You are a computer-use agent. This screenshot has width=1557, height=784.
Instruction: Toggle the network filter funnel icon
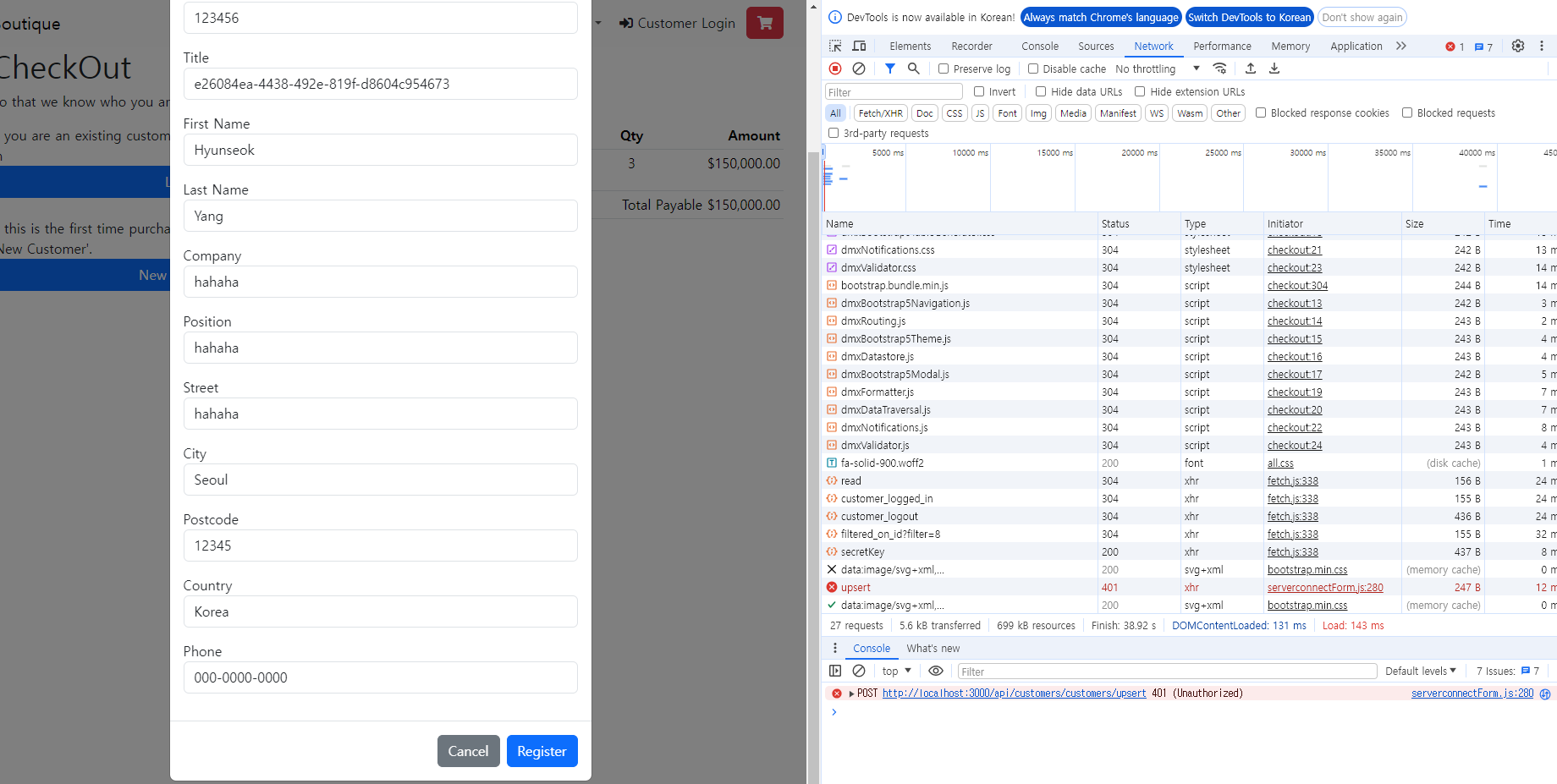[x=889, y=69]
